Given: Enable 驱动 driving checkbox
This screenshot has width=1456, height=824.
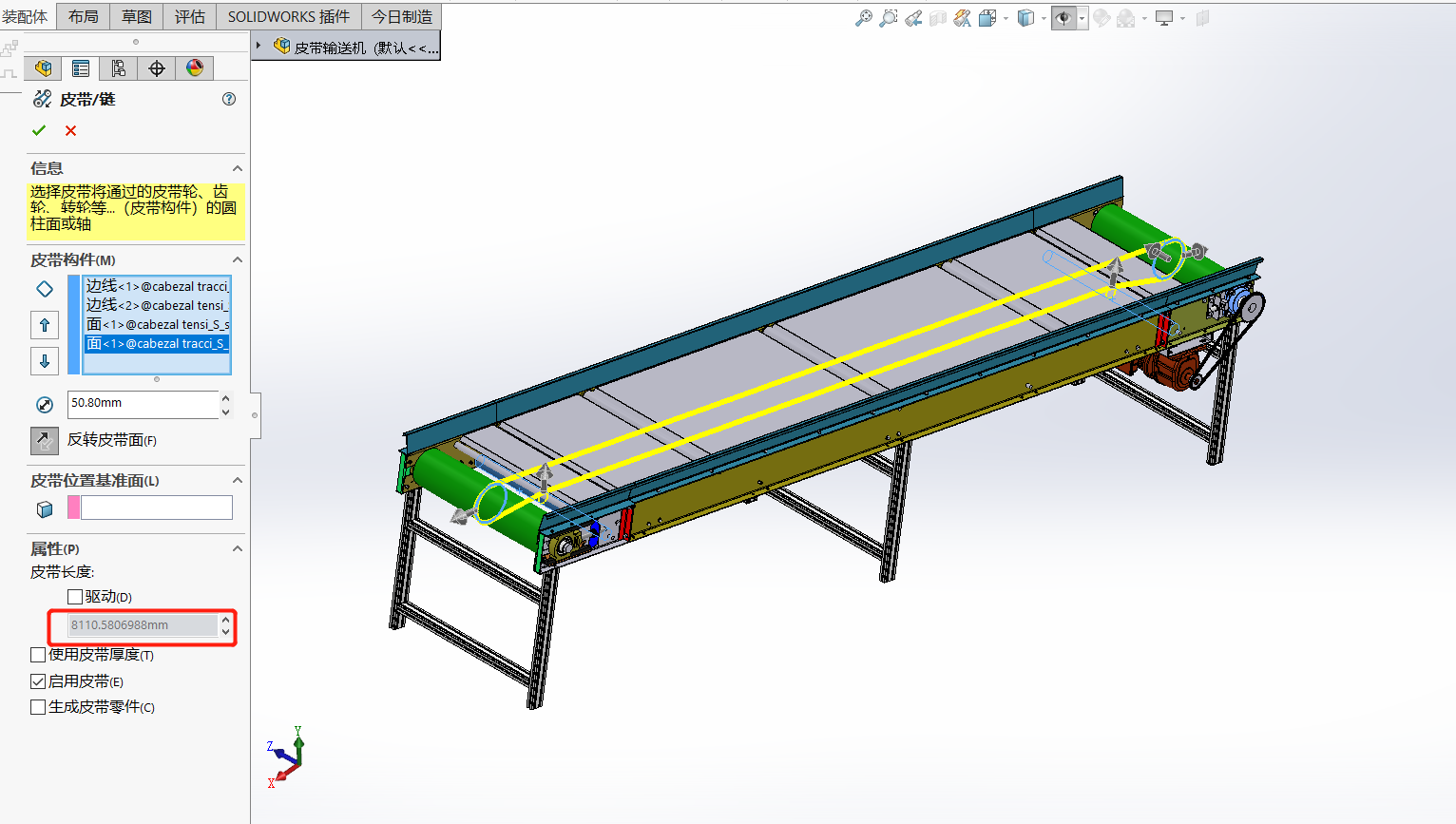Looking at the screenshot, I should (x=75, y=597).
